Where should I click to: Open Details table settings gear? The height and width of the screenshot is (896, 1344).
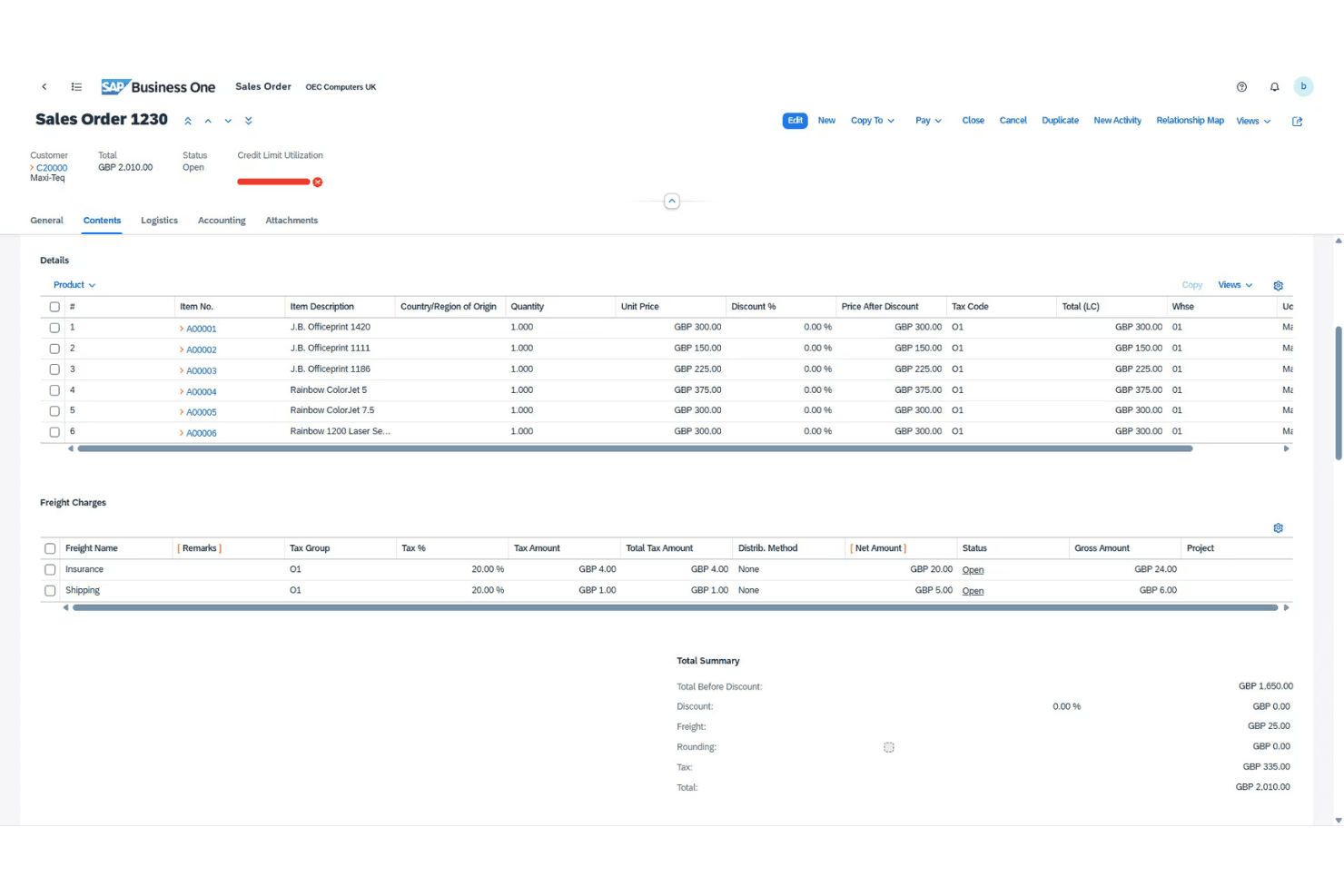click(1278, 285)
